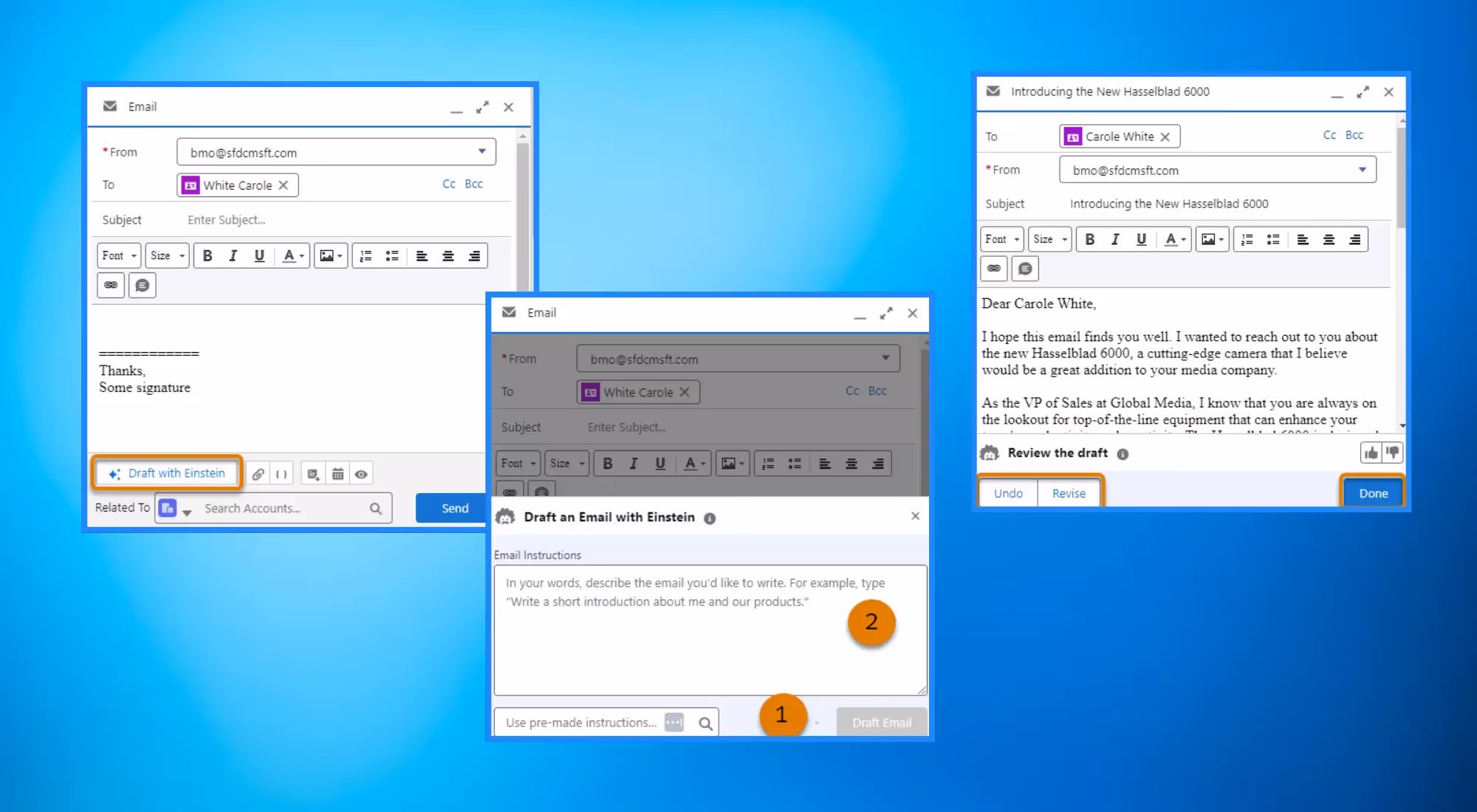
Task: Open insert image dropdown in left email window
Action: coord(330,255)
